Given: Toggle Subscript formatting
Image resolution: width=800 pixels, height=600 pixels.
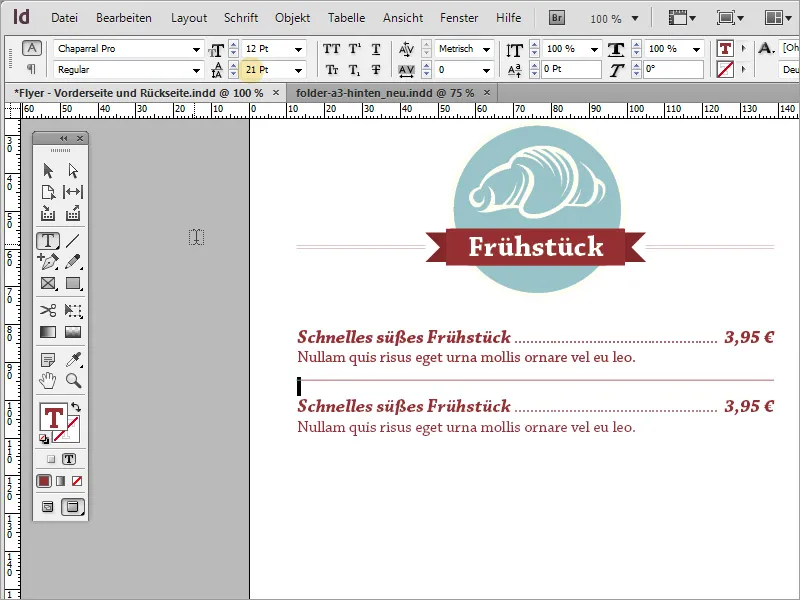Looking at the screenshot, I should coord(355,69).
